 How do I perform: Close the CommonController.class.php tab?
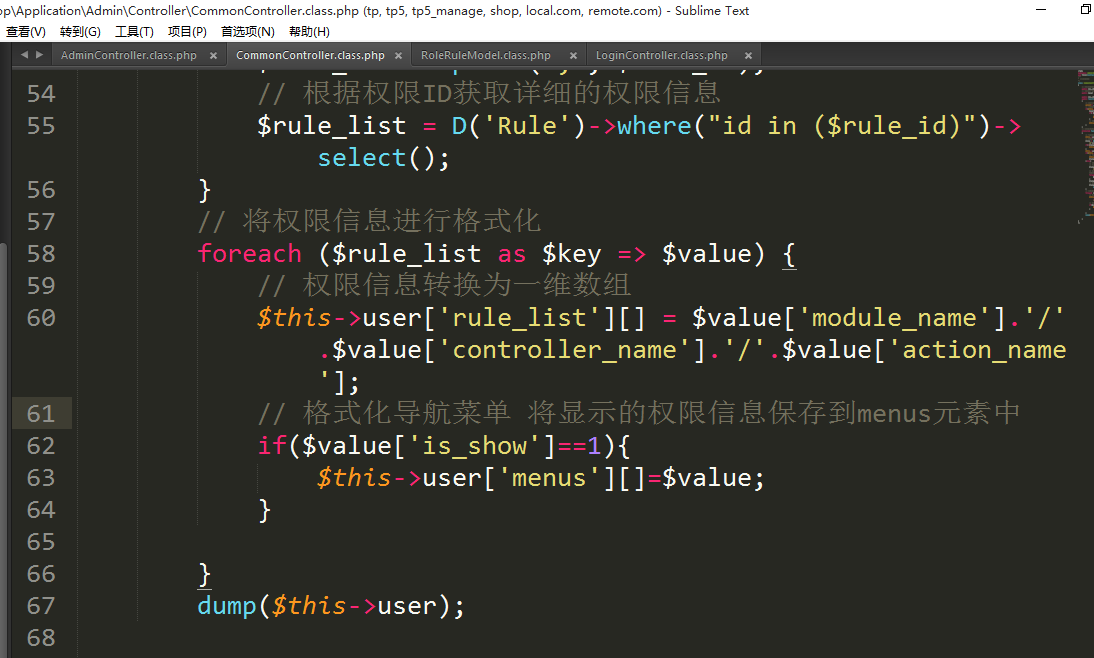[399, 56]
